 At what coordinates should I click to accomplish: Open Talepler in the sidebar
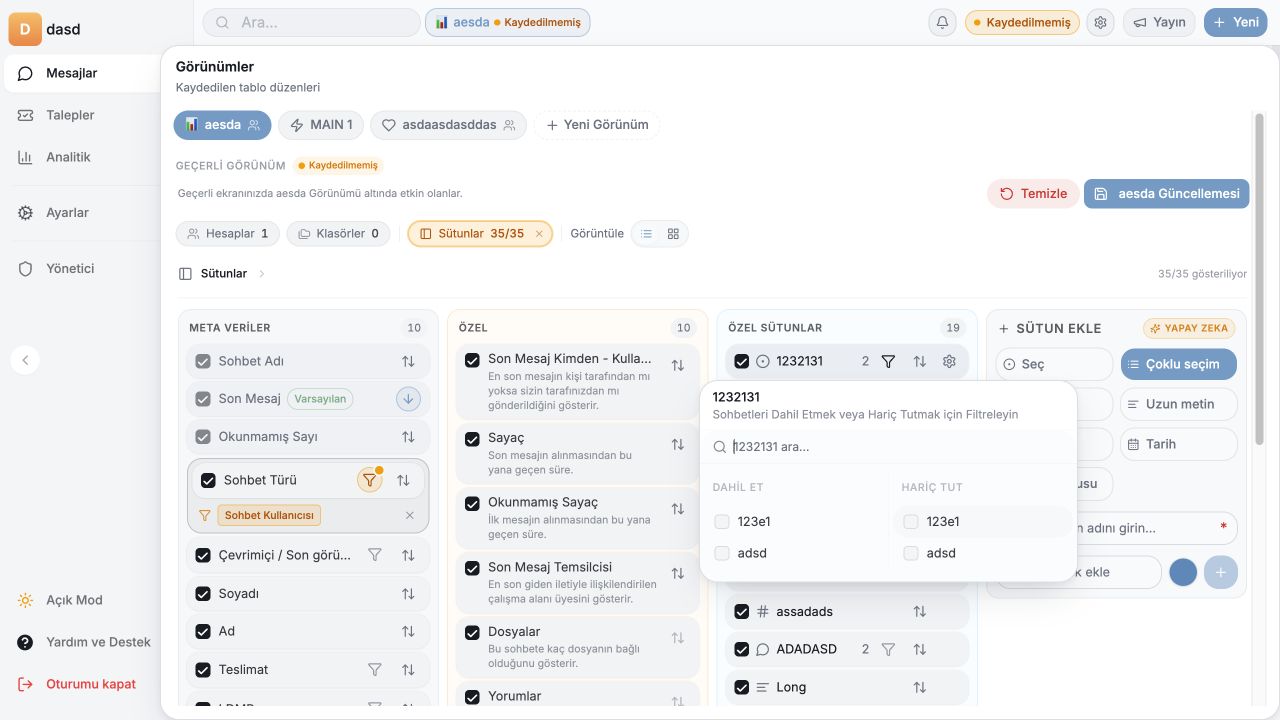point(81,115)
